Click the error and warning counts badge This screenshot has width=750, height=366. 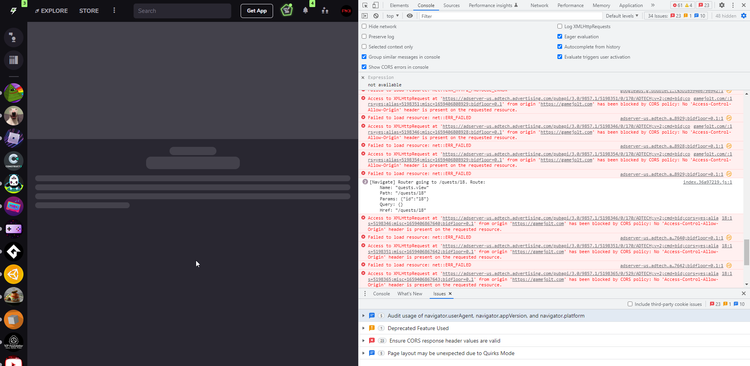point(682,5)
